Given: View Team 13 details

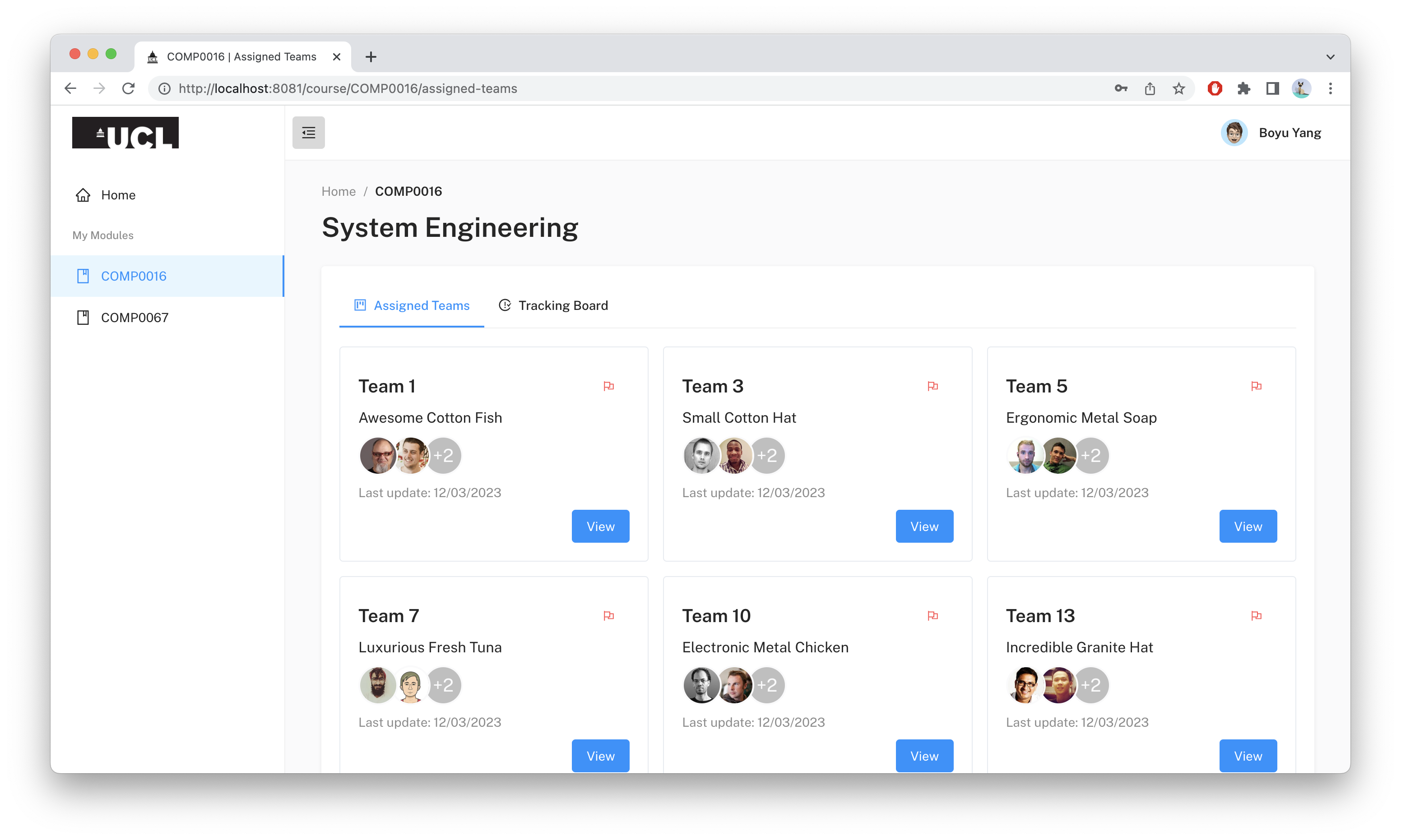Looking at the screenshot, I should coord(1248,756).
